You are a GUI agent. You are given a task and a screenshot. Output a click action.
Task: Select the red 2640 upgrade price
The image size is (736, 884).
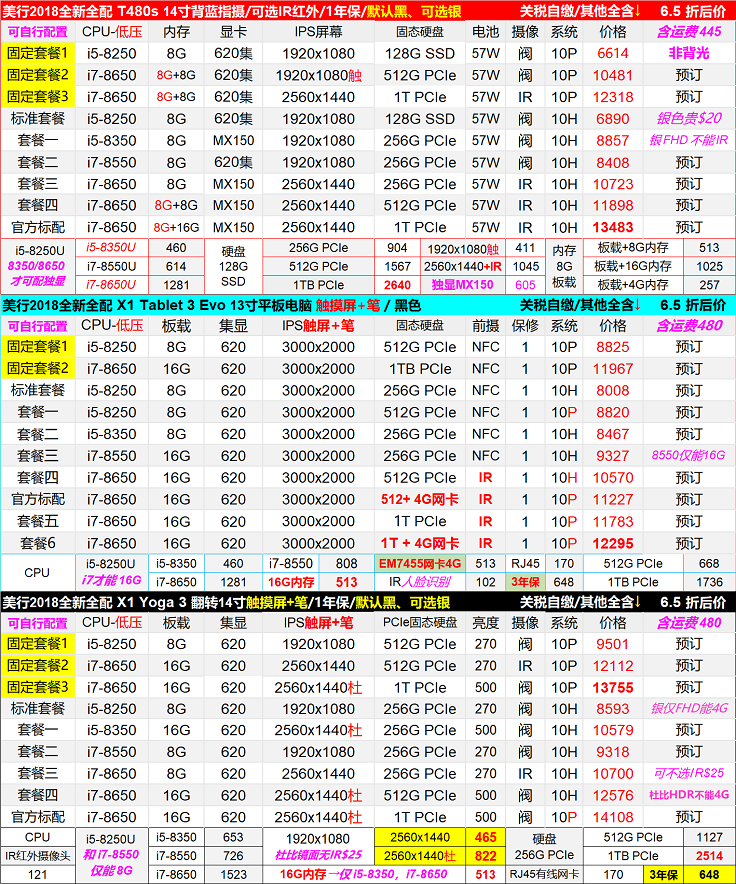(x=397, y=284)
